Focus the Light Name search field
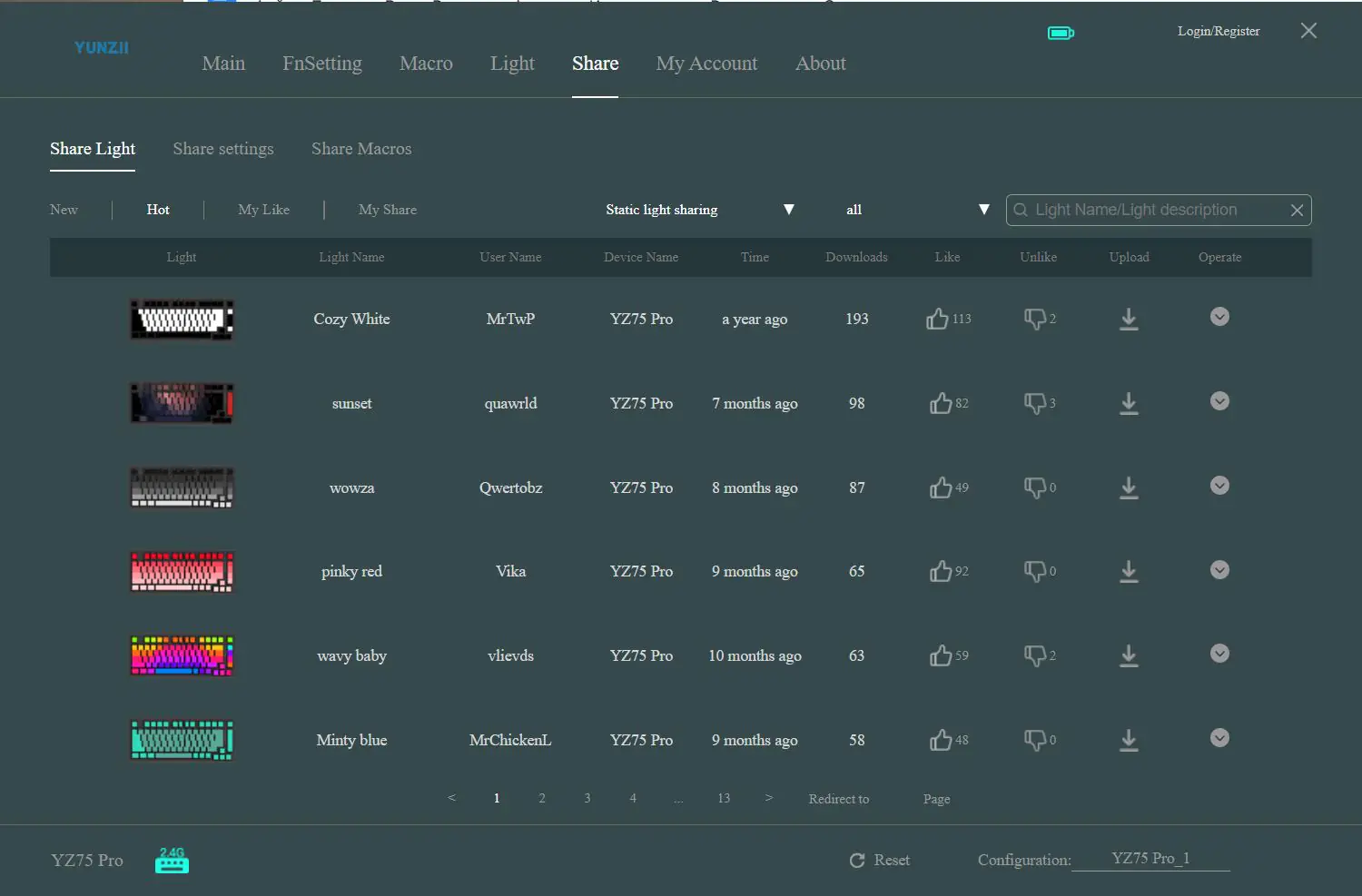 tap(1158, 210)
